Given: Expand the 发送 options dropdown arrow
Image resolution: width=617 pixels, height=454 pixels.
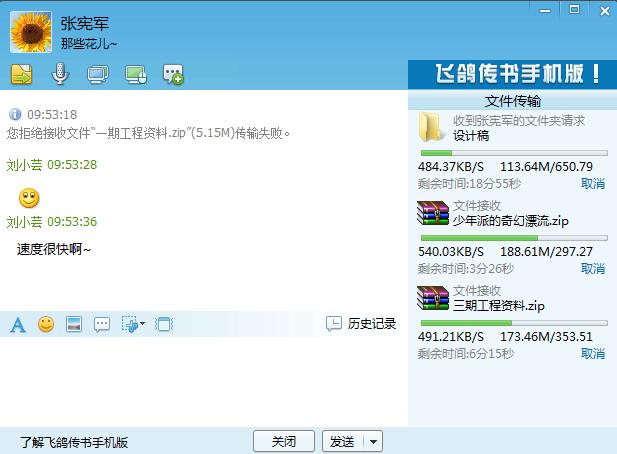Looking at the screenshot, I should point(373,441).
